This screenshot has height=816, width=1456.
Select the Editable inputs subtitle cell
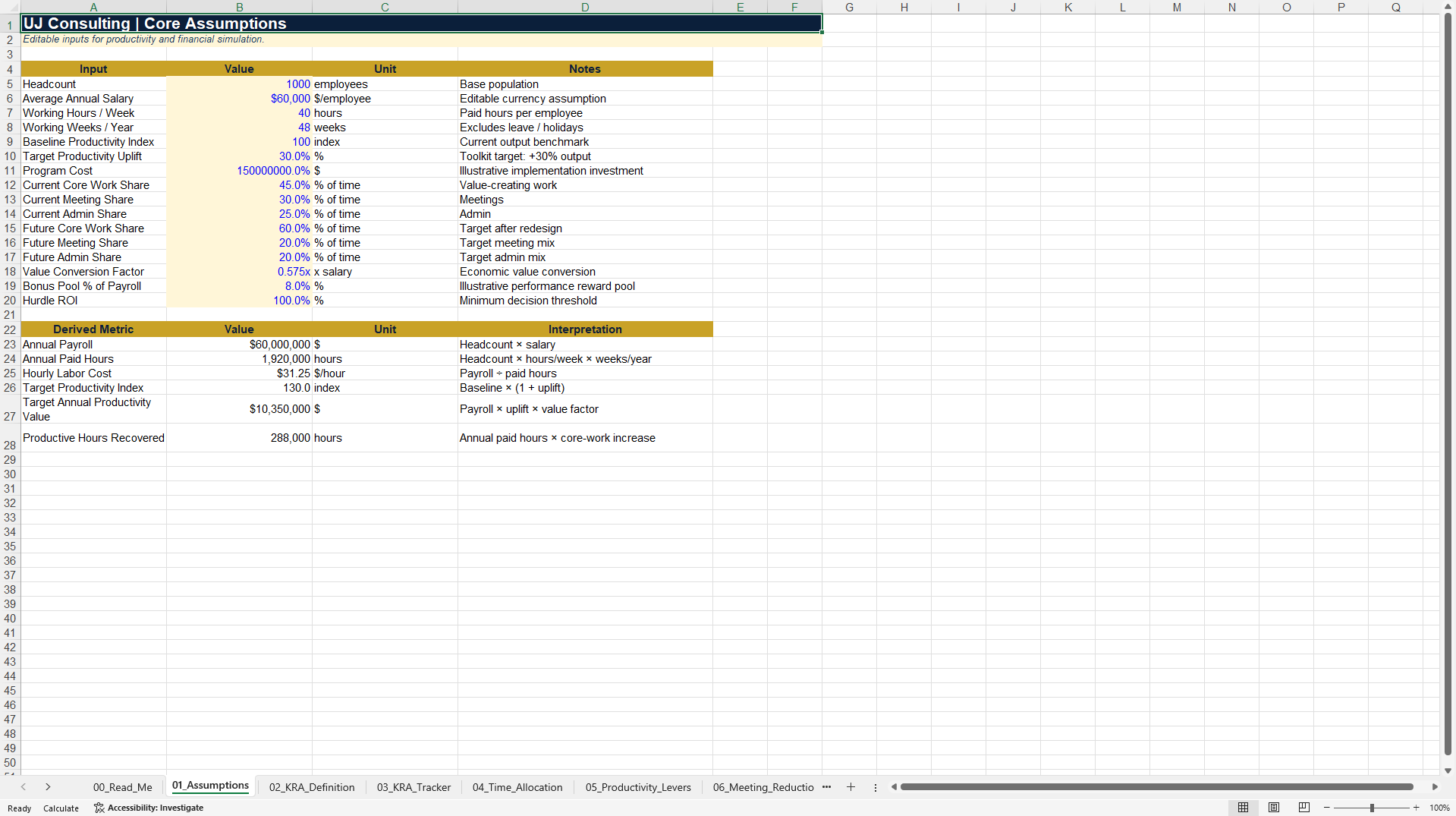[421, 39]
